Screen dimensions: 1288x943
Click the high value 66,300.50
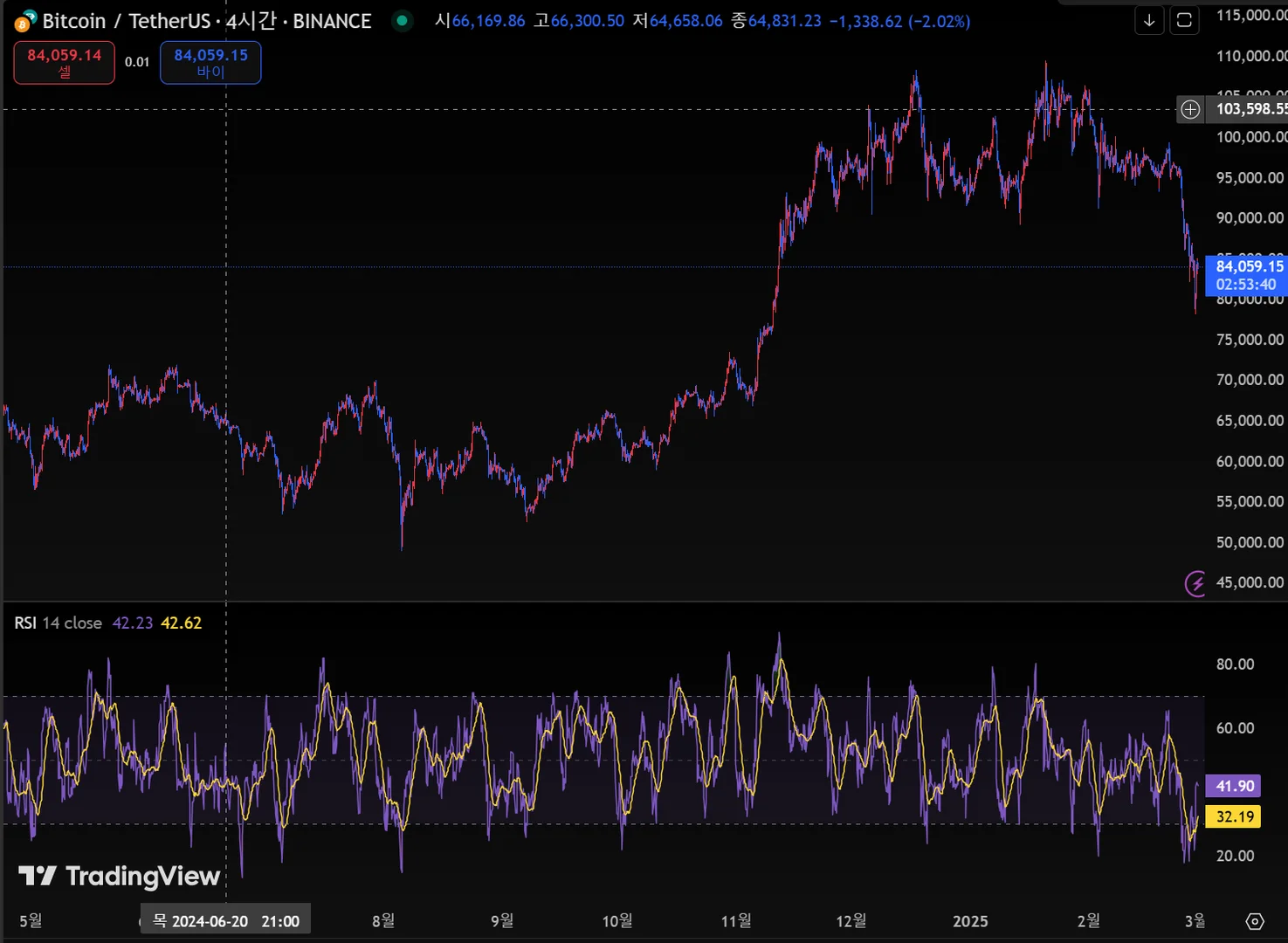[588, 21]
